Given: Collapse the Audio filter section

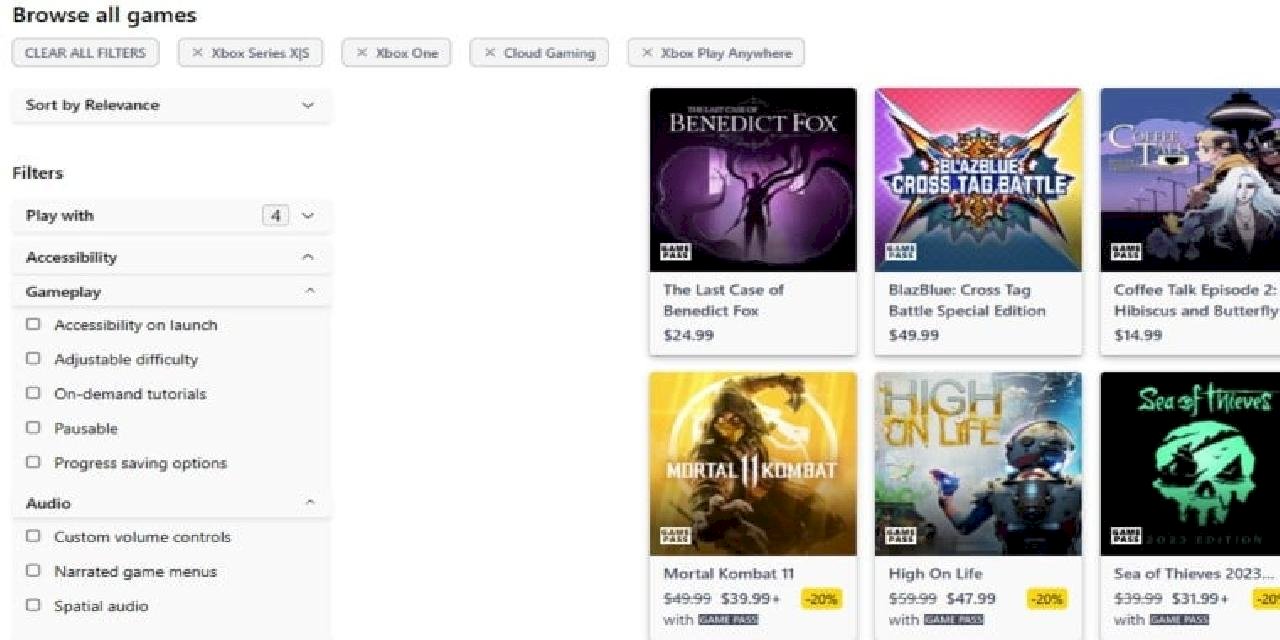Looking at the screenshot, I should (310, 503).
